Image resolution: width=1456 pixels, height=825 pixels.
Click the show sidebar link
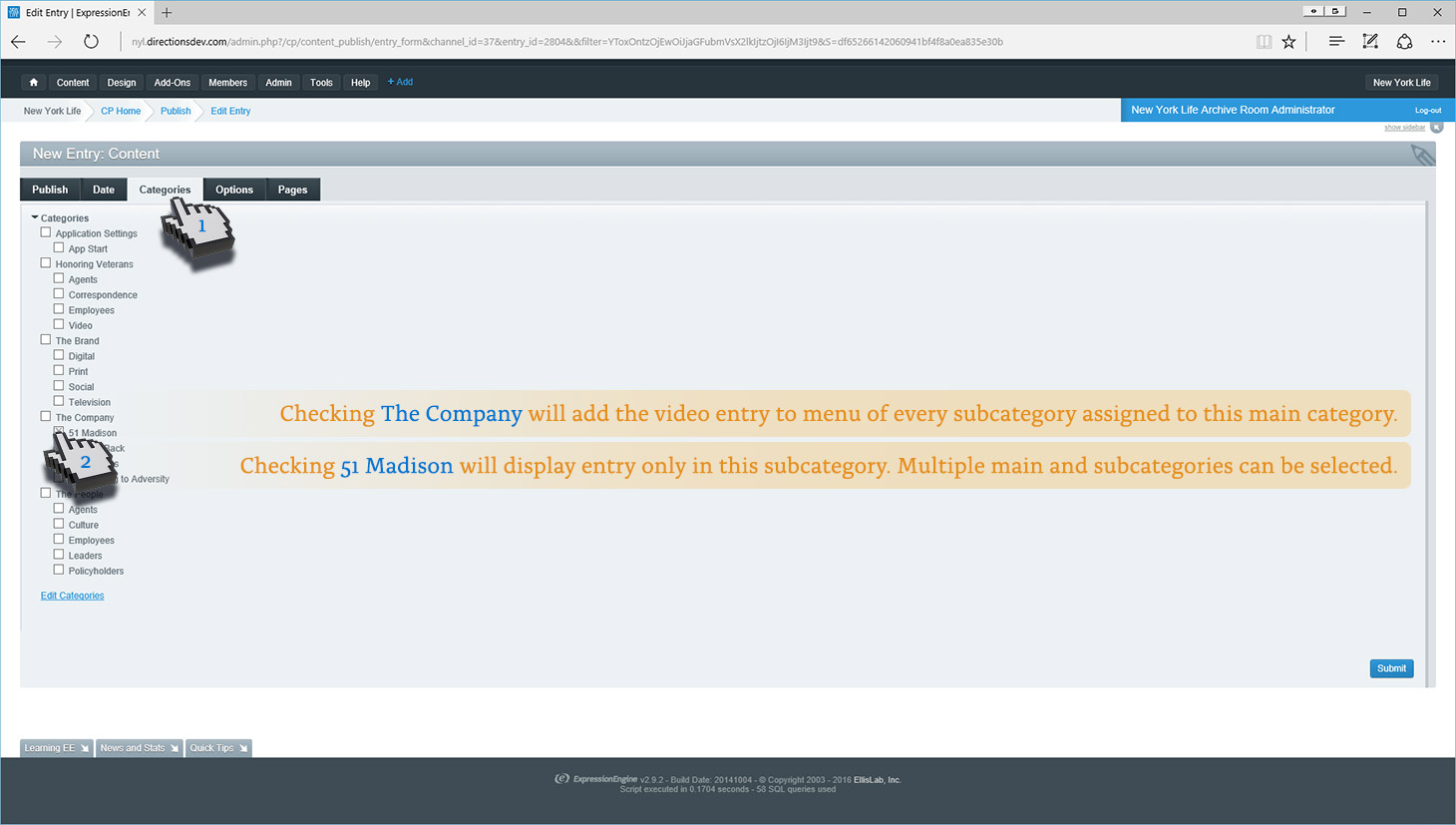click(1404, 128)
